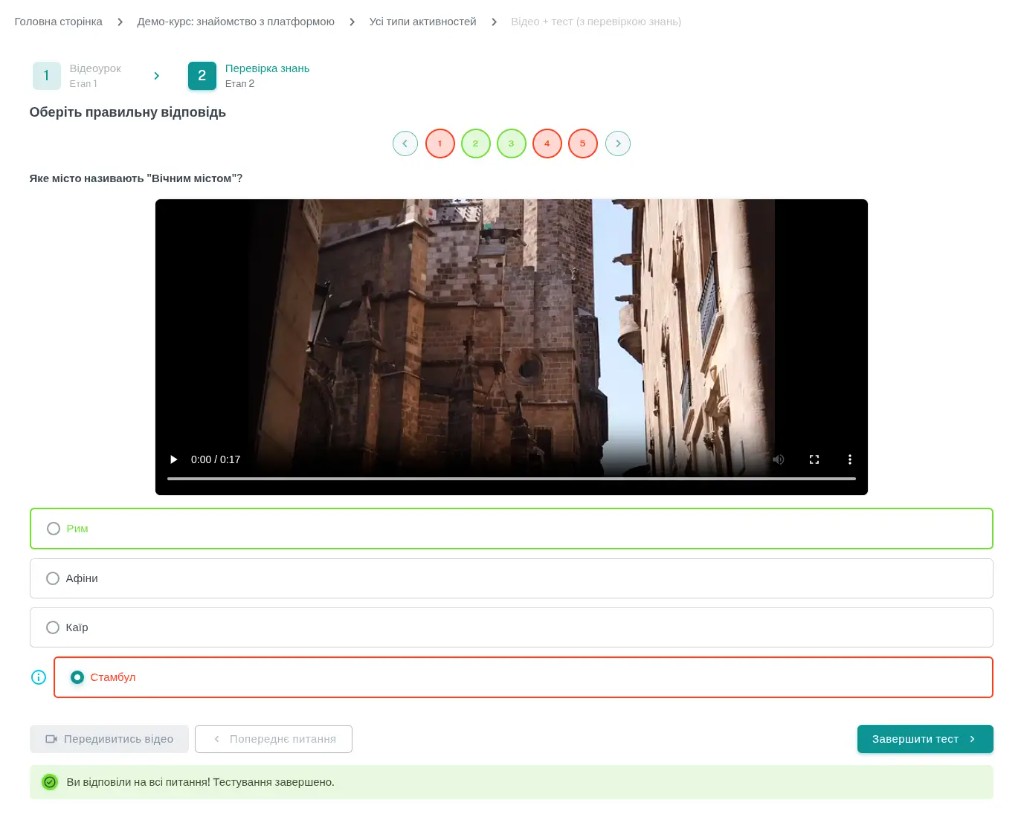
Task: Go to previous question circle arrow
Action: tap(405, 144)
